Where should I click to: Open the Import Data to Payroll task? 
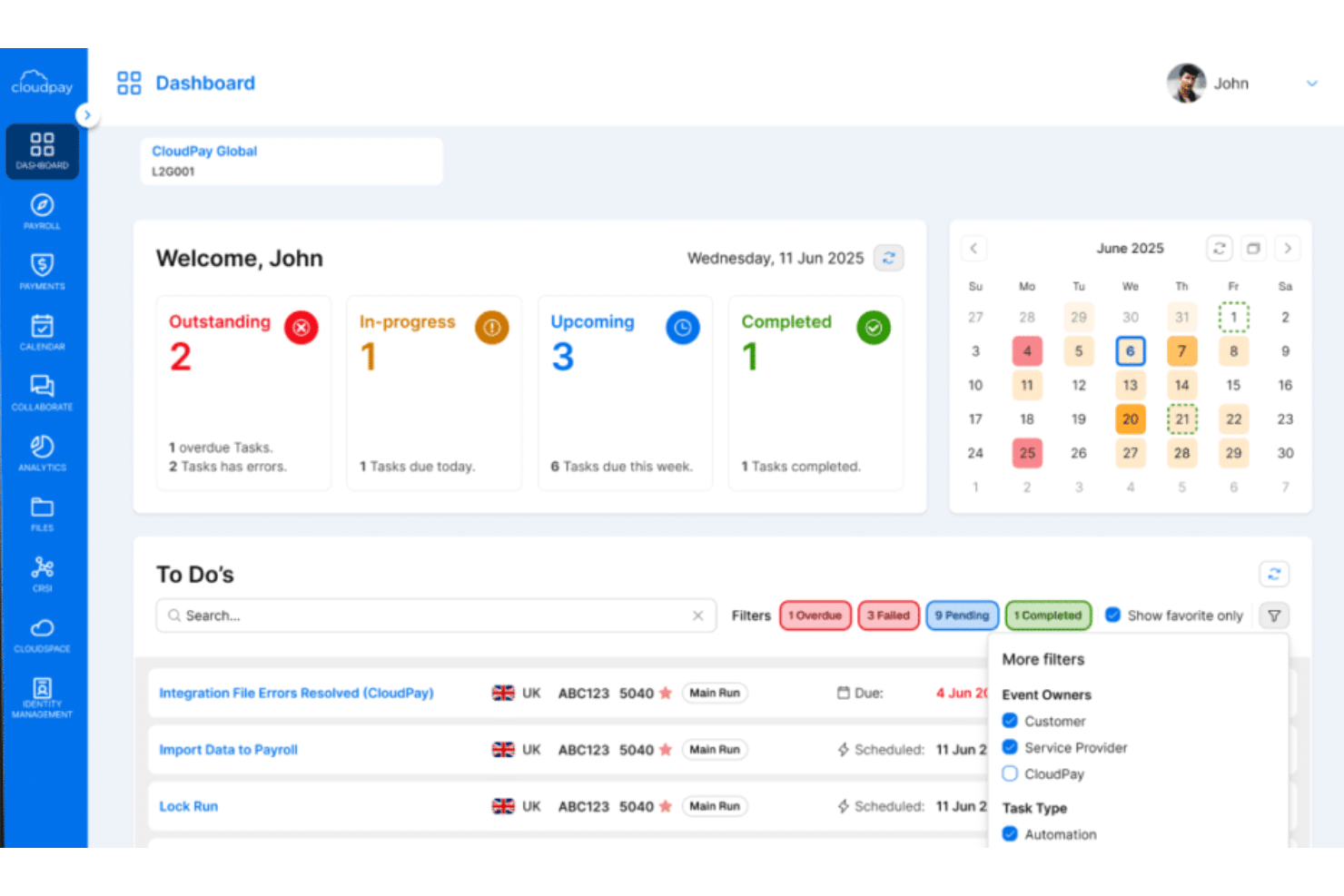[x=228, y=750]
